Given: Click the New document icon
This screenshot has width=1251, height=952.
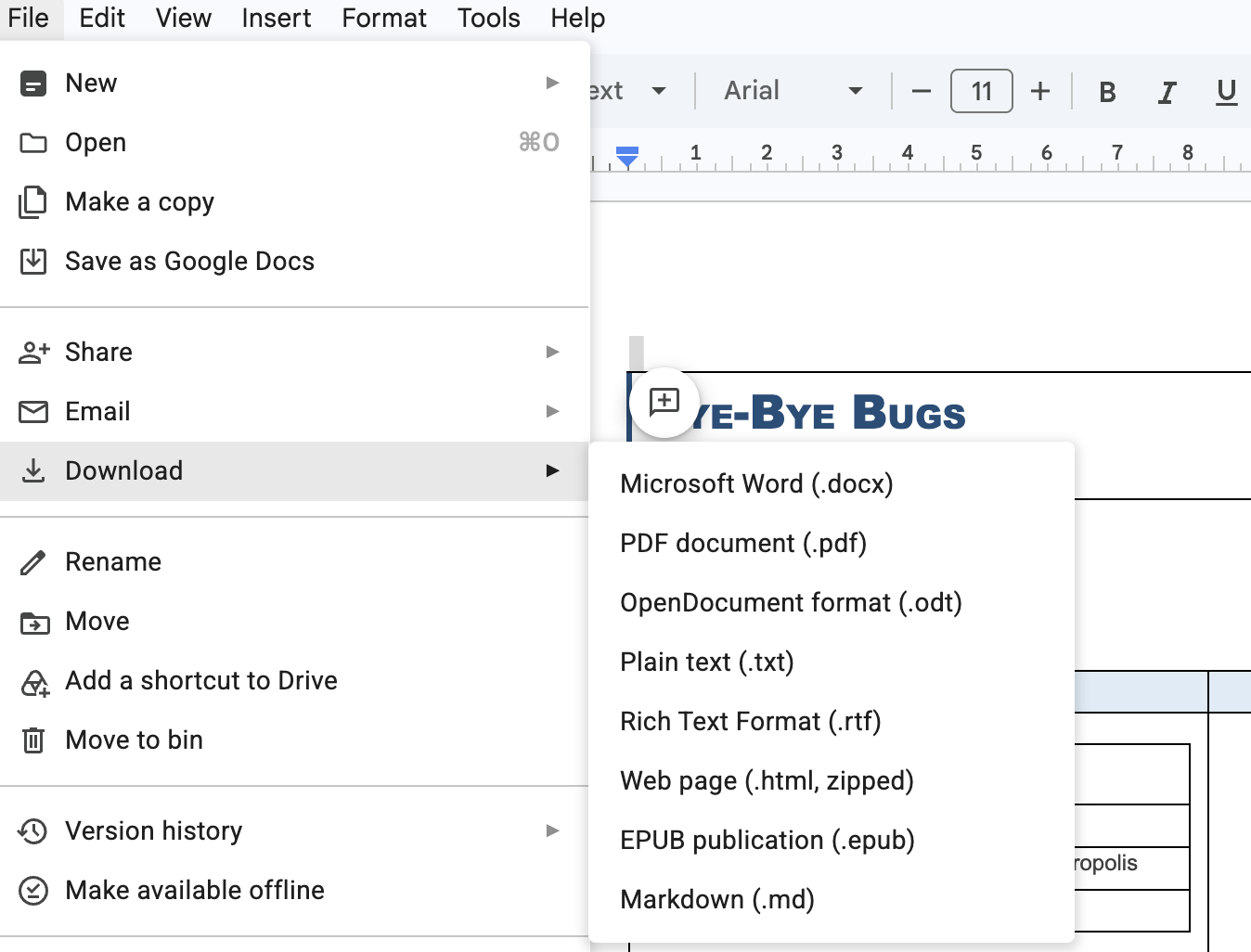Looking at the screenshot, I should [x=33, y=84].
